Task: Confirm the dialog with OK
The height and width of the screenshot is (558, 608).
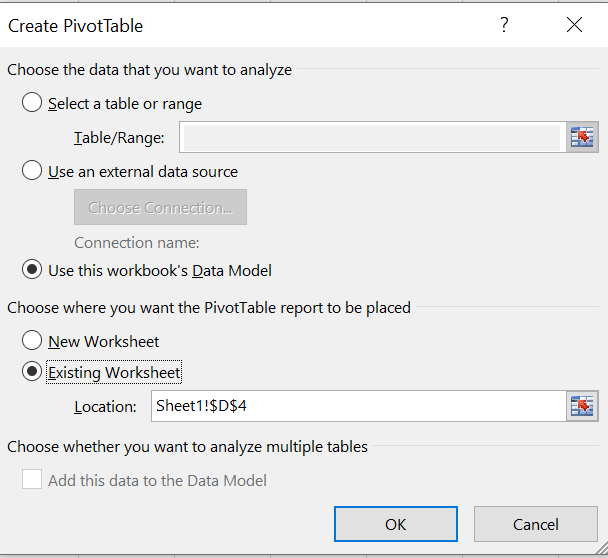Action: tap(395, 524)
